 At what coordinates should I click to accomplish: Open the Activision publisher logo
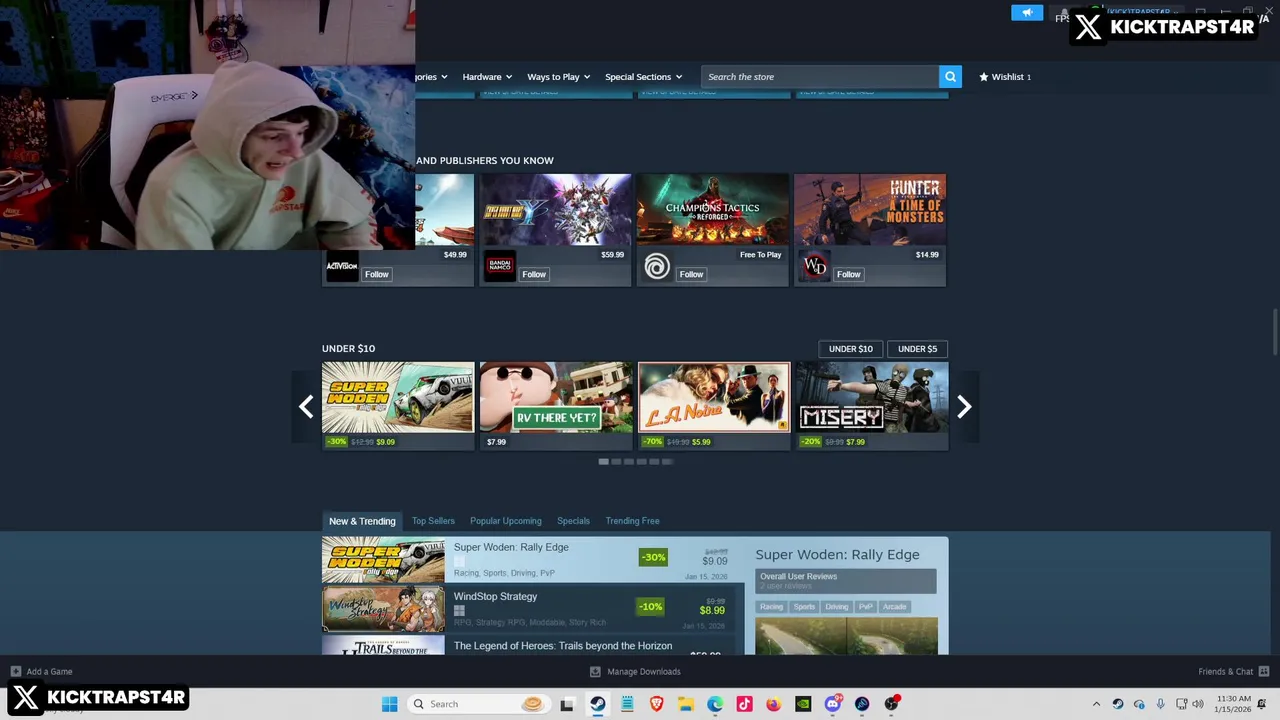point(342,266)
